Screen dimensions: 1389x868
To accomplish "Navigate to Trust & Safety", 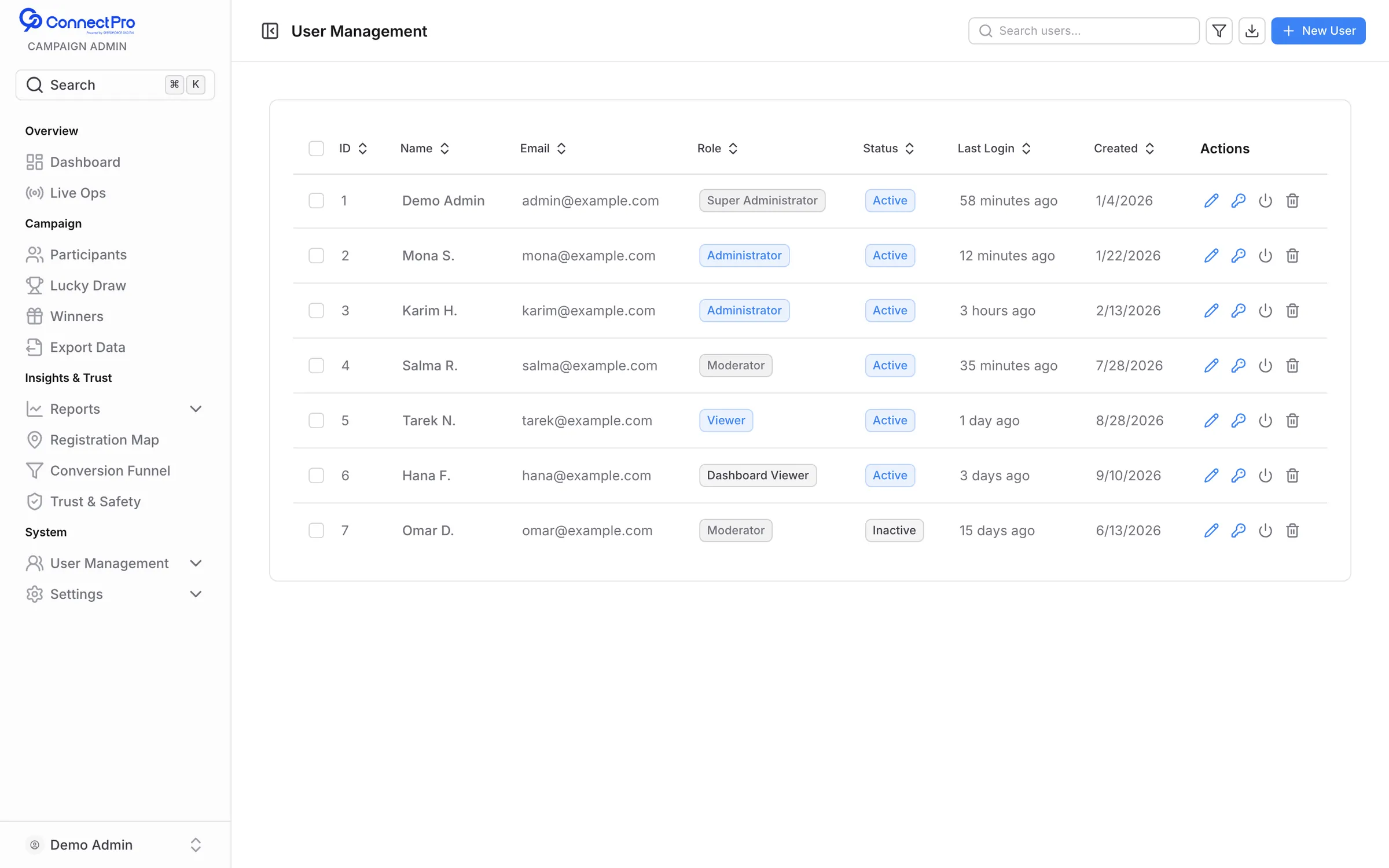I will point(115,502).
